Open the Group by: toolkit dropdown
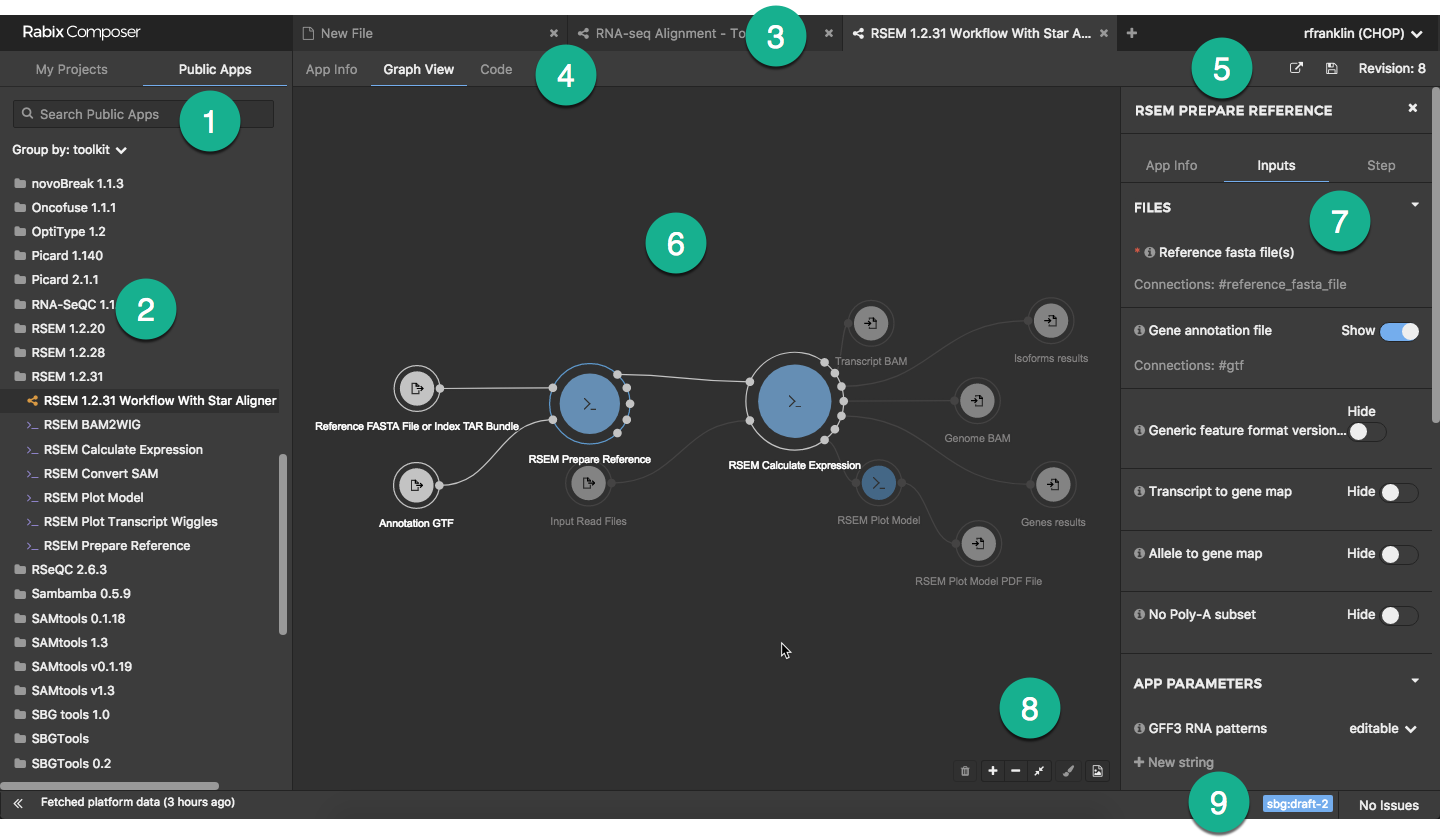Viewport: 1440px width, 840px height. coord(69,150)
